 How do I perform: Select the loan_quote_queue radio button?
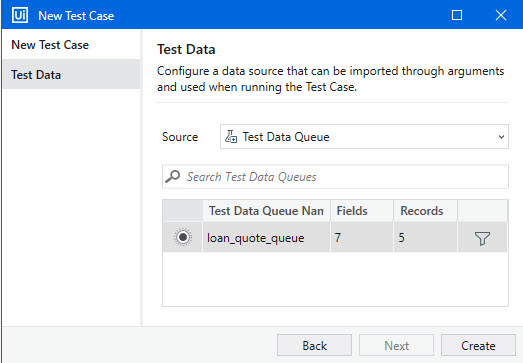[183, 237]
